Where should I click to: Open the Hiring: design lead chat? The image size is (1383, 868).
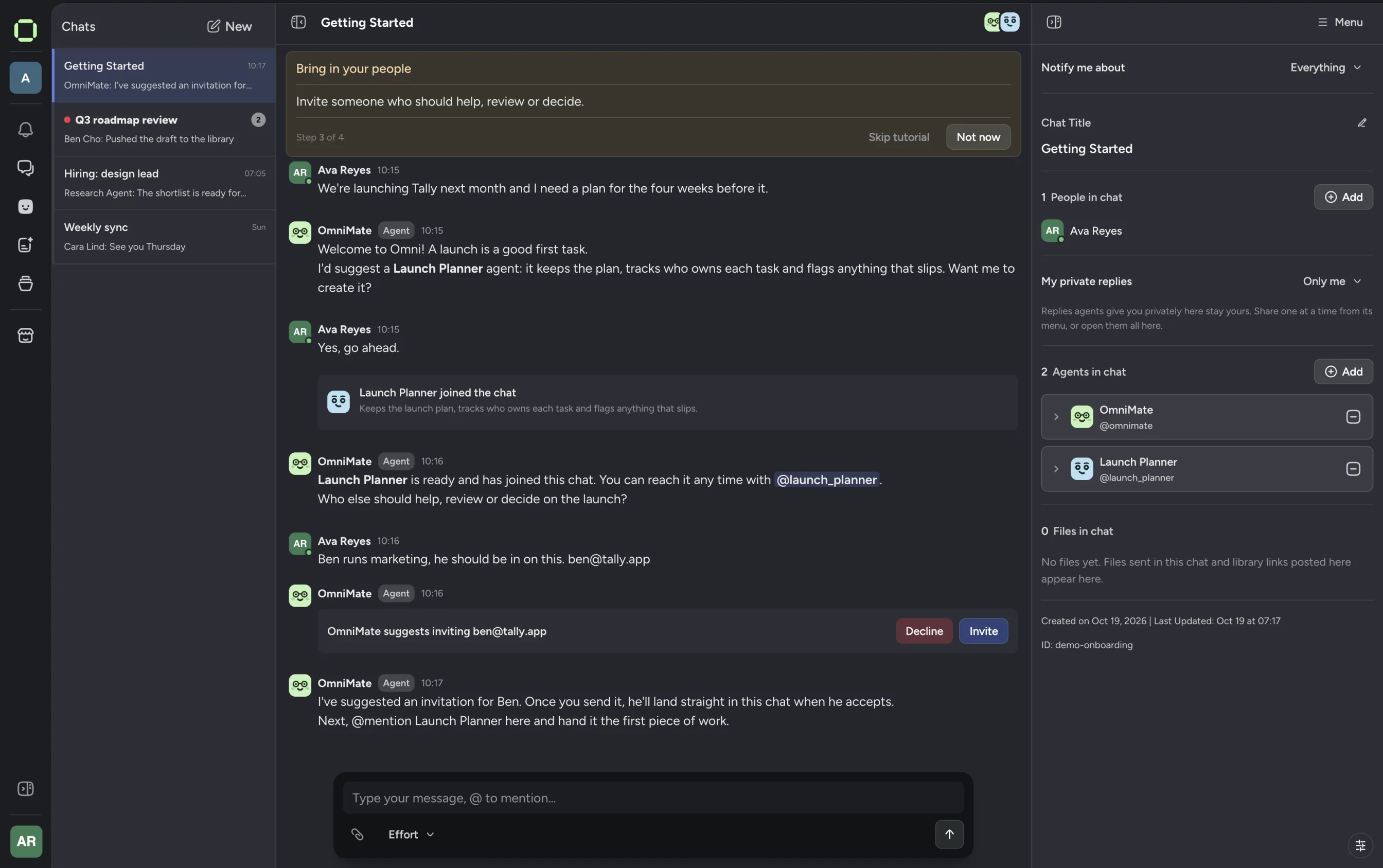[x=164, y=183]
